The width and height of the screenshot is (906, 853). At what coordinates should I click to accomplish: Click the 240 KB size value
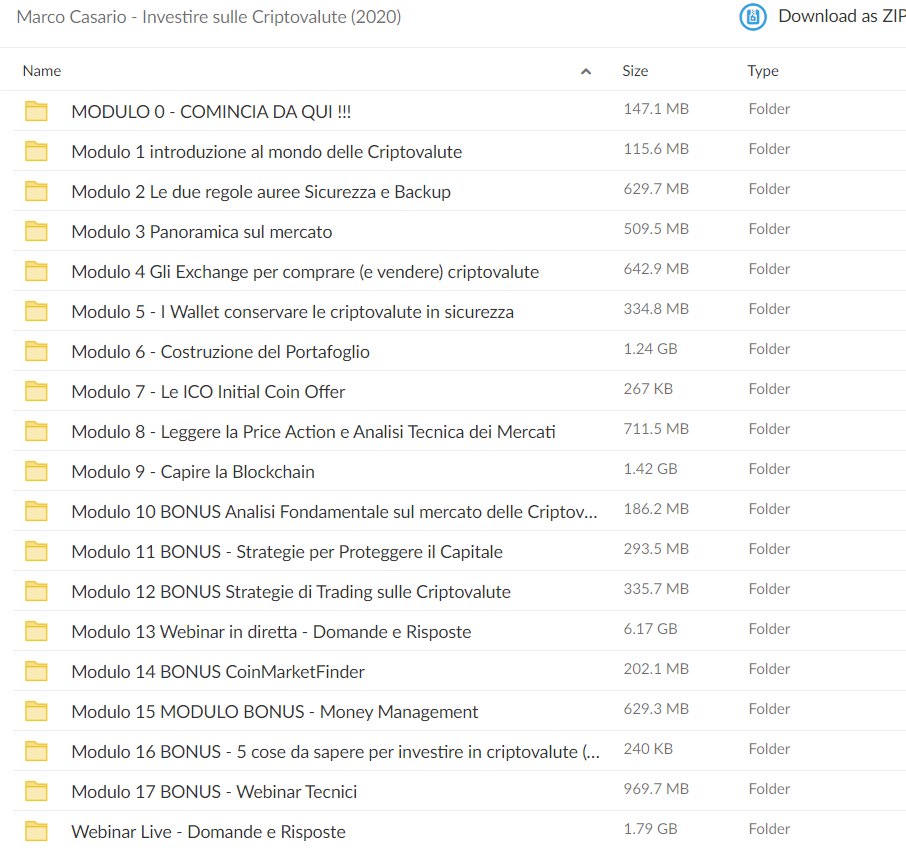click(648, 748)
